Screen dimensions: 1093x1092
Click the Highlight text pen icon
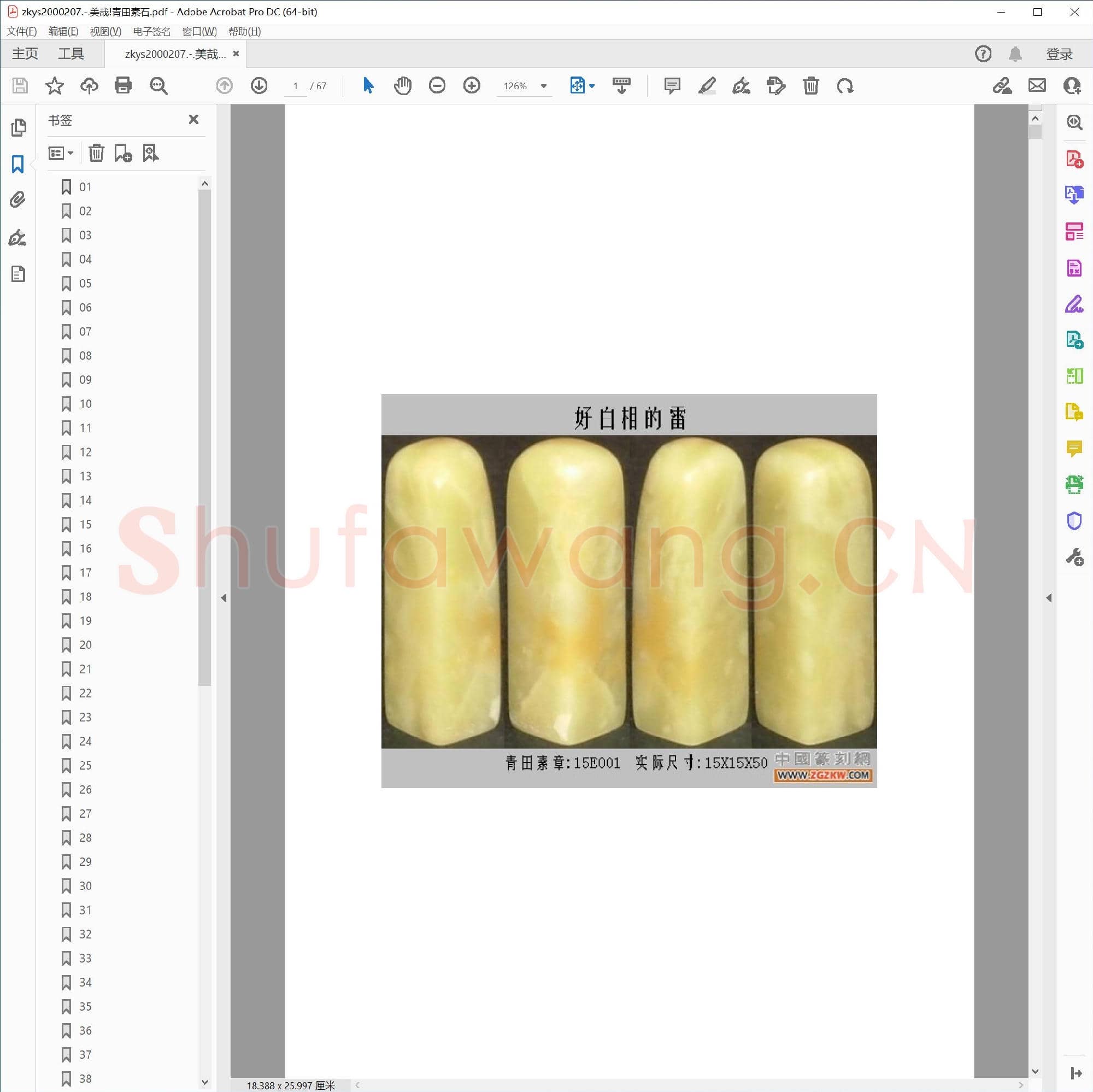coord(707,85)
